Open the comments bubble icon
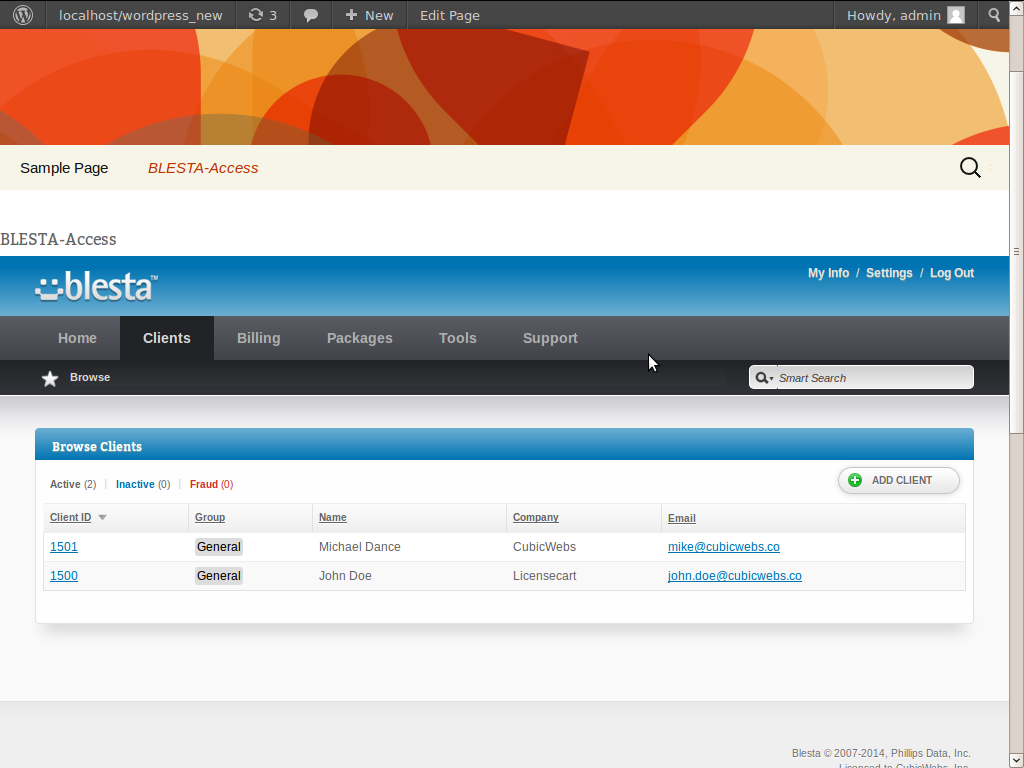The width and height of the screenshot is (1024, 768). (x=311, y=15)
